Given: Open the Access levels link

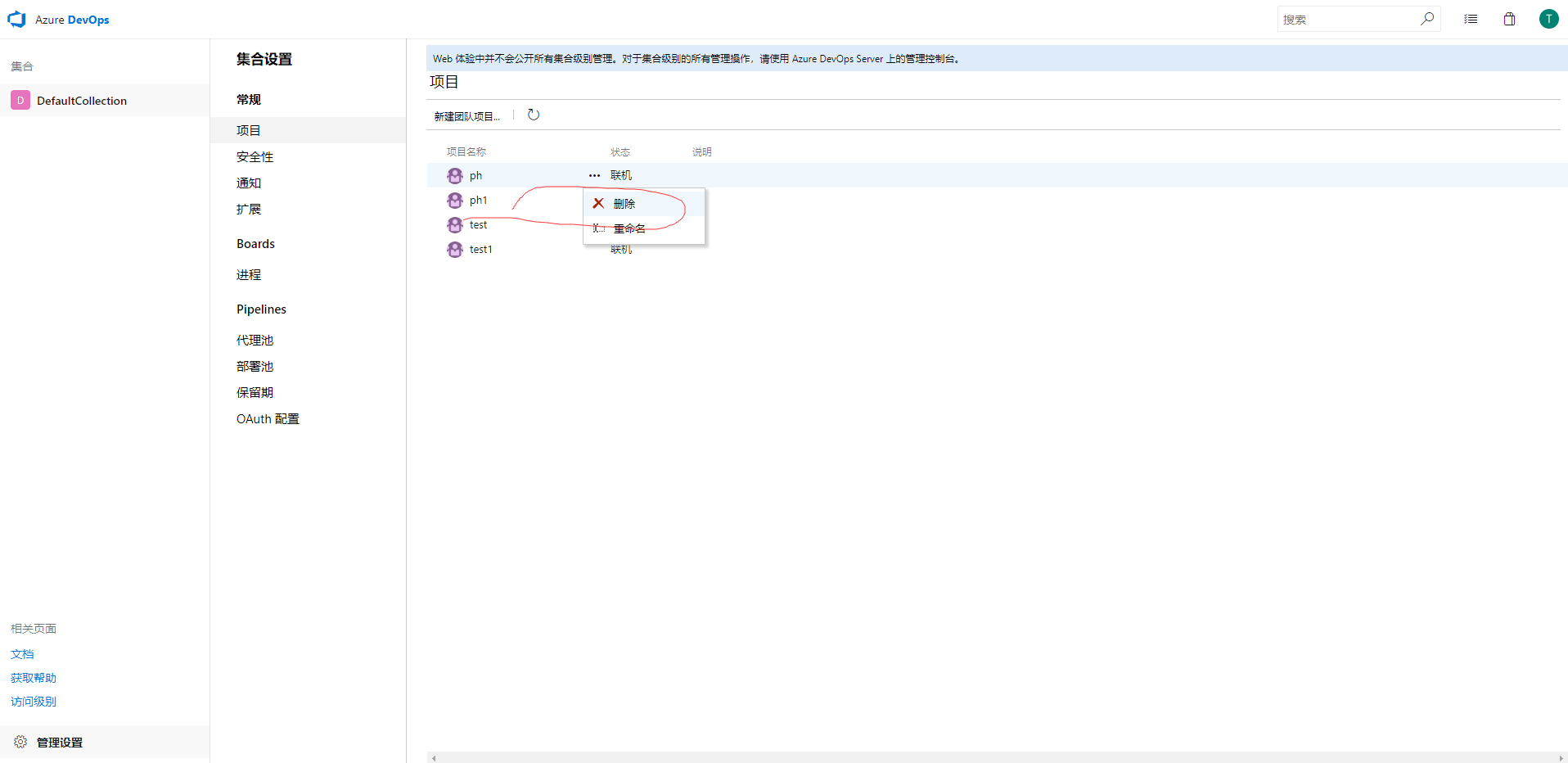Looking at the screenshot, I should point(34,702).
